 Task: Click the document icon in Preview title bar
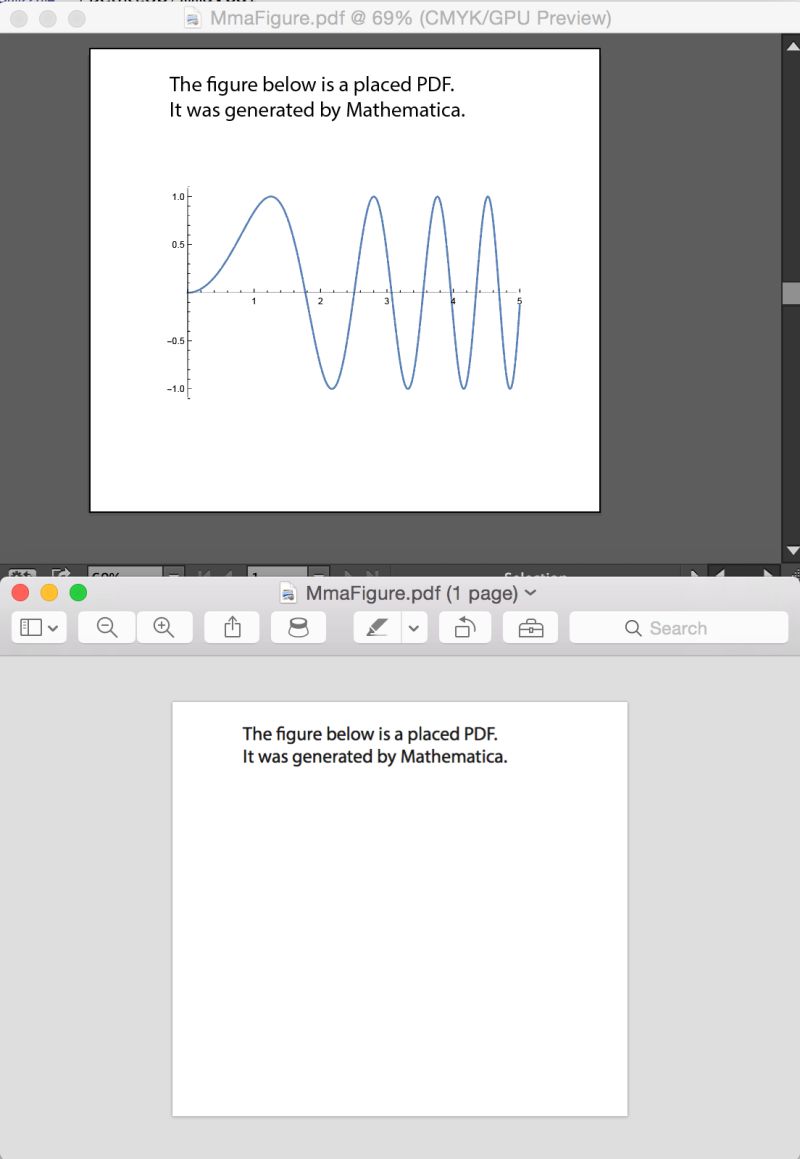287,592
